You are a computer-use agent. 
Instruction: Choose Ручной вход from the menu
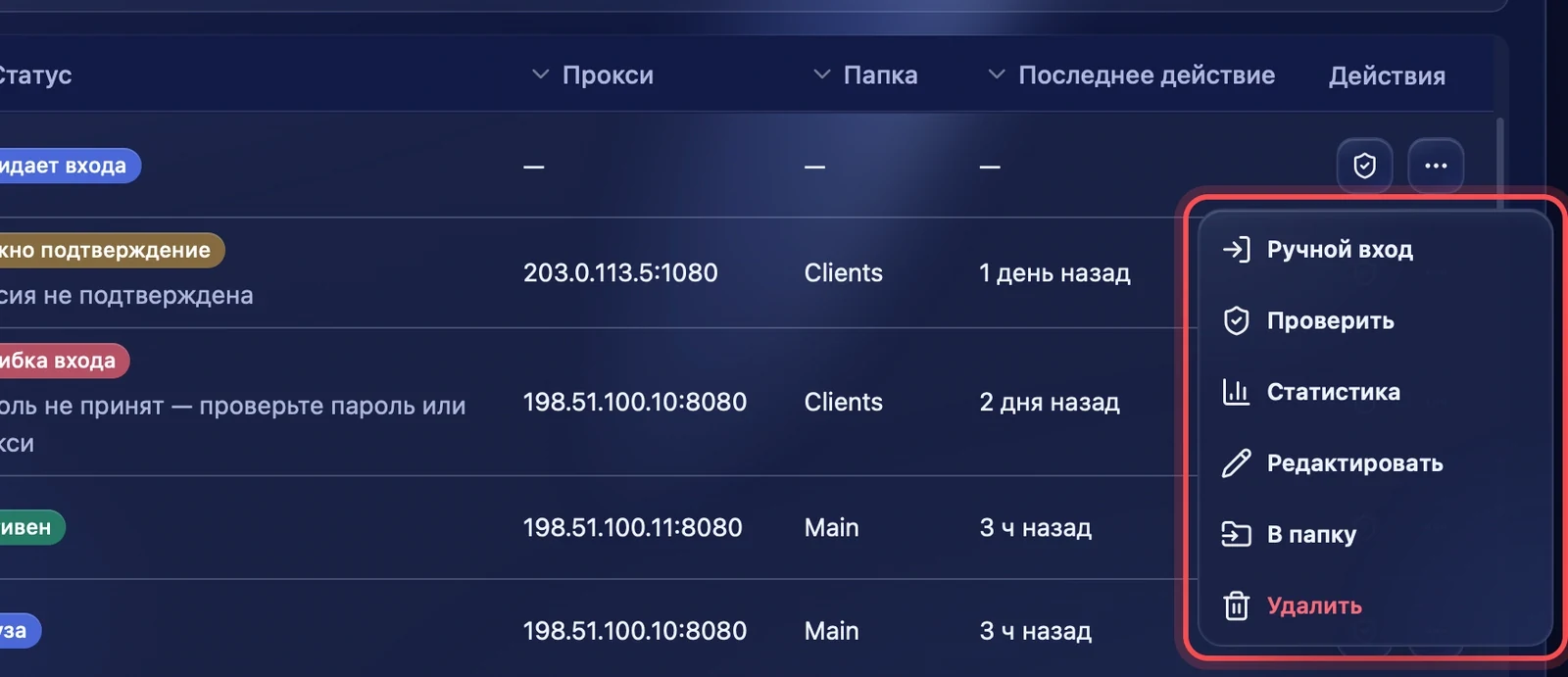[x=1375, y=249]
